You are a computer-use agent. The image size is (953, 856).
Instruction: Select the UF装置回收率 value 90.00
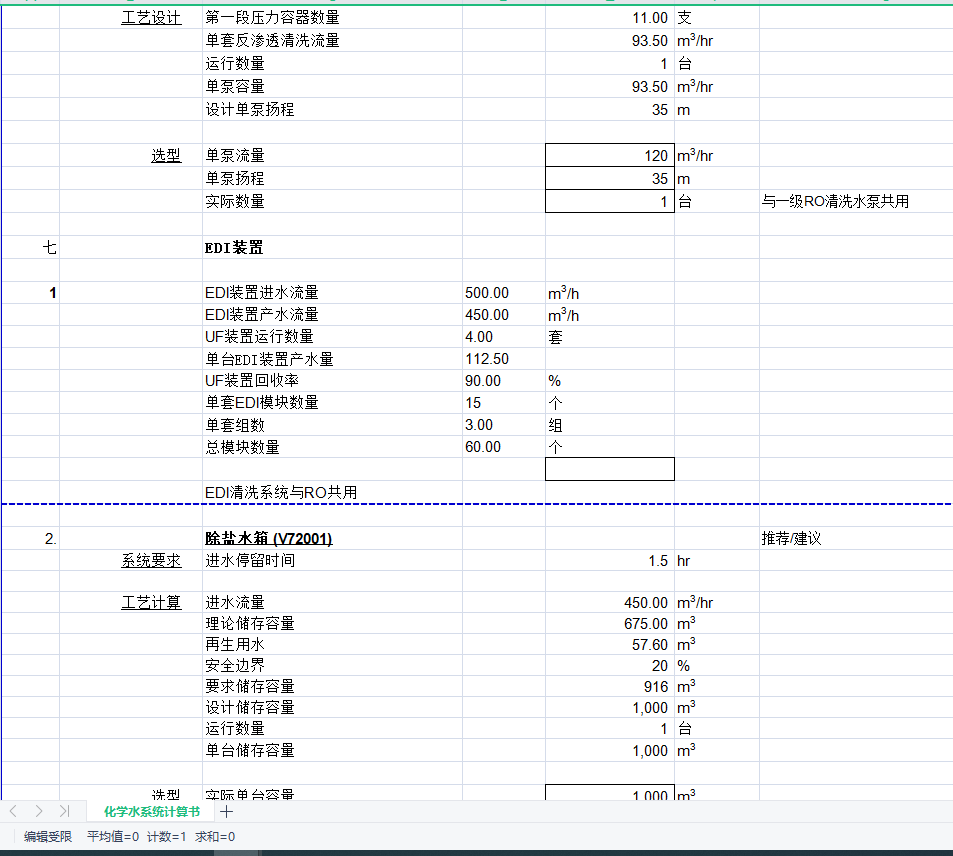click(x=503, y=381)
